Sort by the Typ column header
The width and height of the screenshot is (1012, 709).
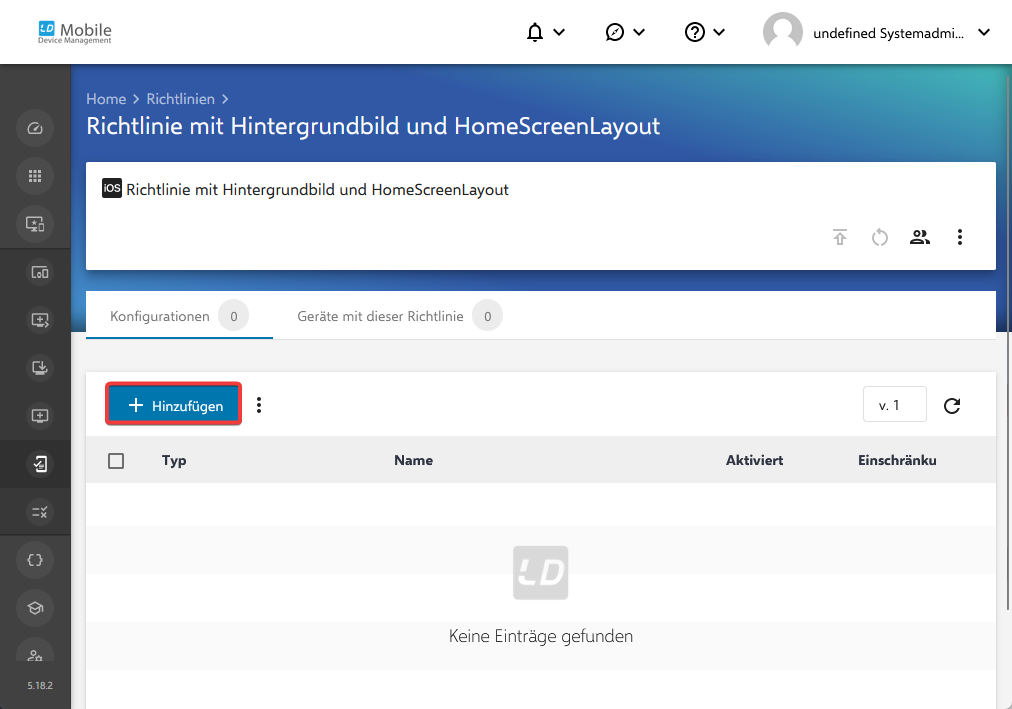click(174, 460)
